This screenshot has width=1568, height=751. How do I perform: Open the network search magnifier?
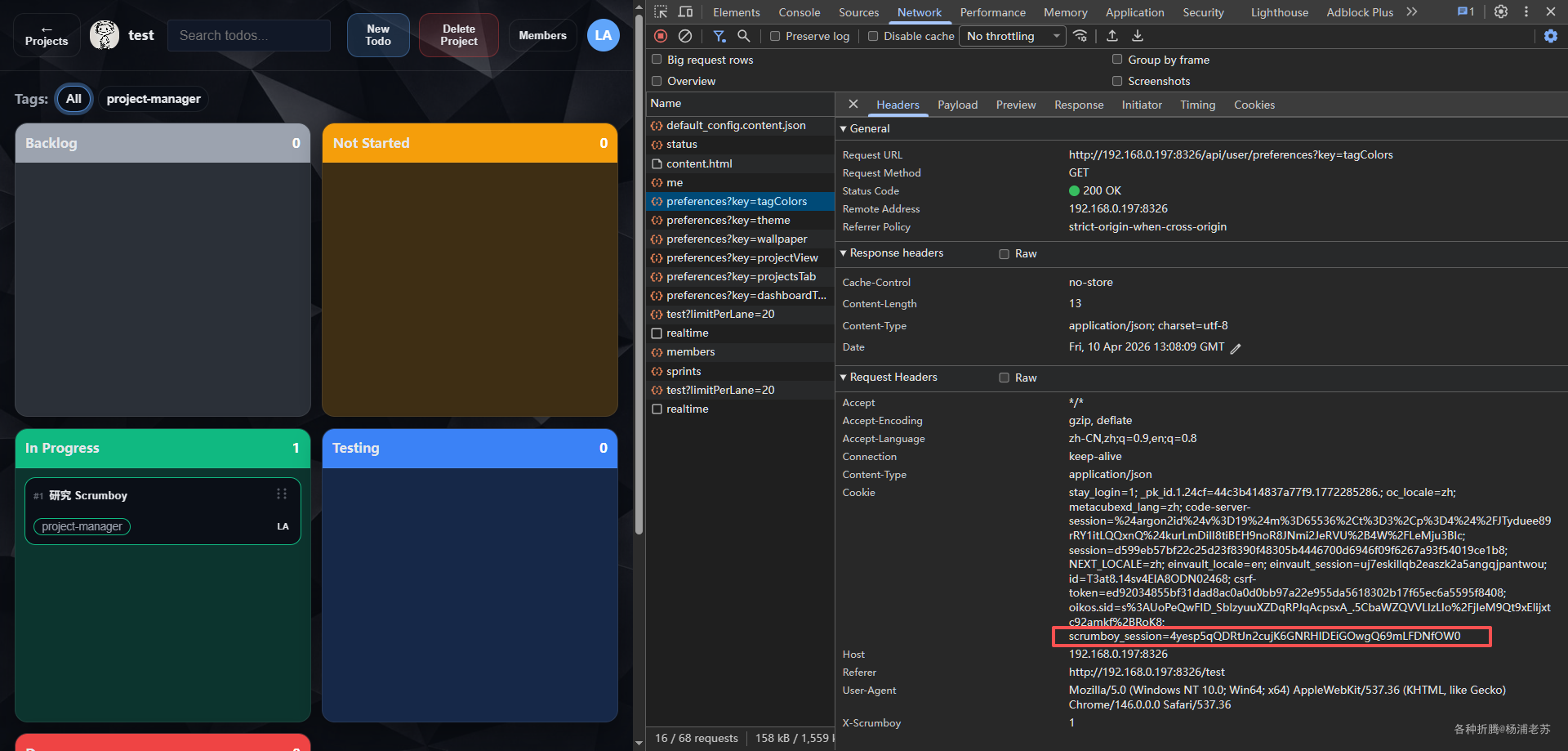743,36
